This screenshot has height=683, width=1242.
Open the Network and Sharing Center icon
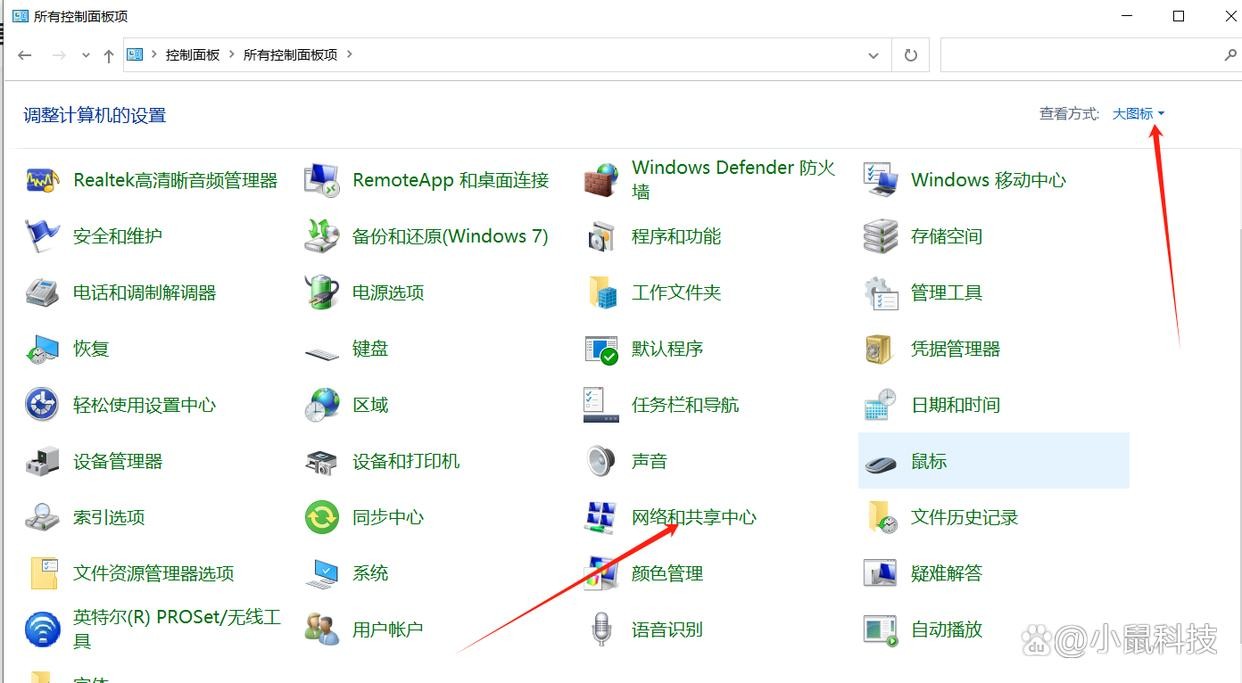pos(601,518)
